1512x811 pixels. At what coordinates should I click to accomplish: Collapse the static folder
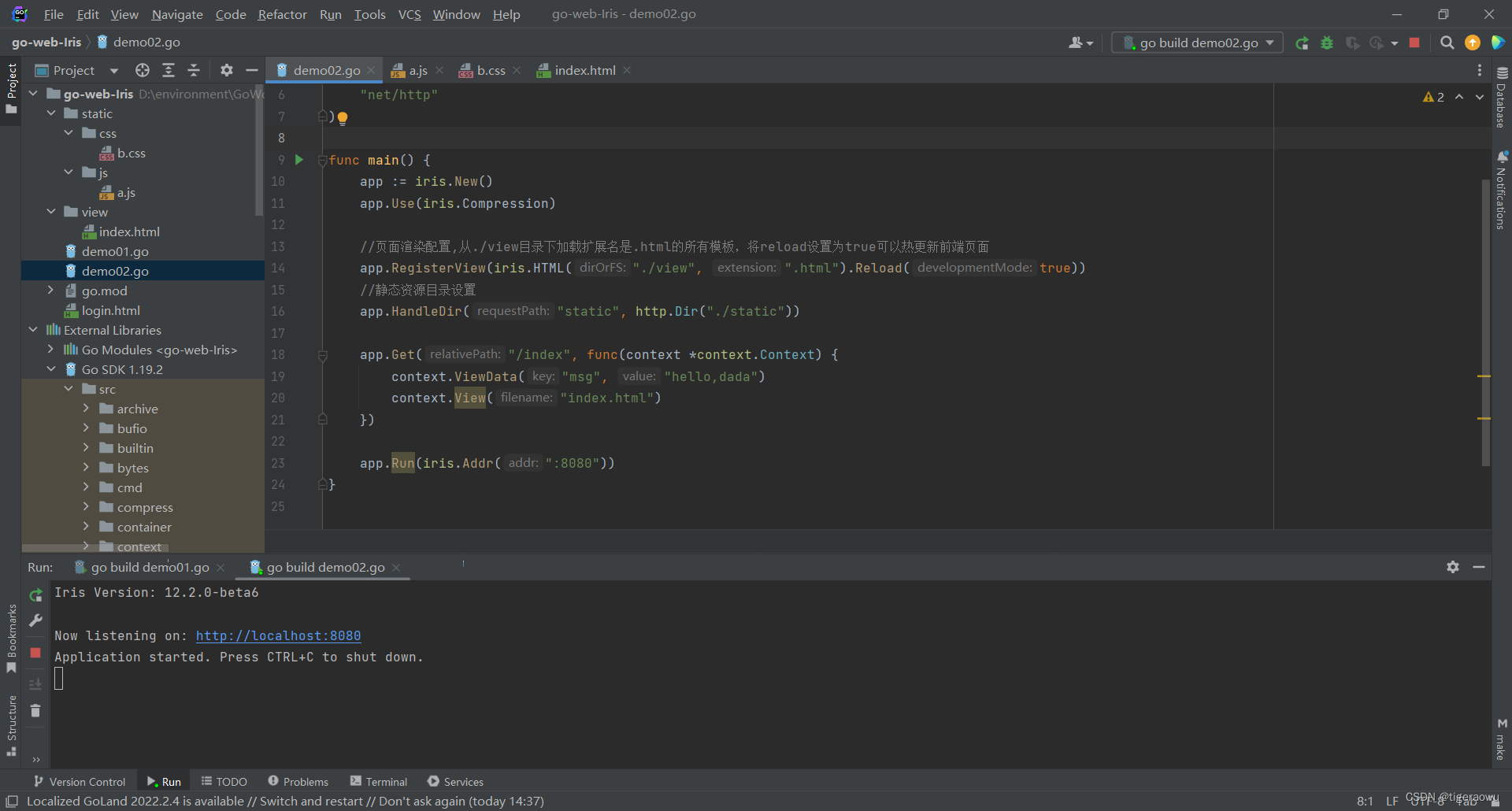coord(51,113)
